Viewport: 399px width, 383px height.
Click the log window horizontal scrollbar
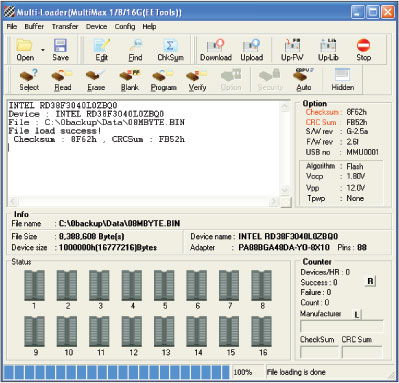click(143, 202)
